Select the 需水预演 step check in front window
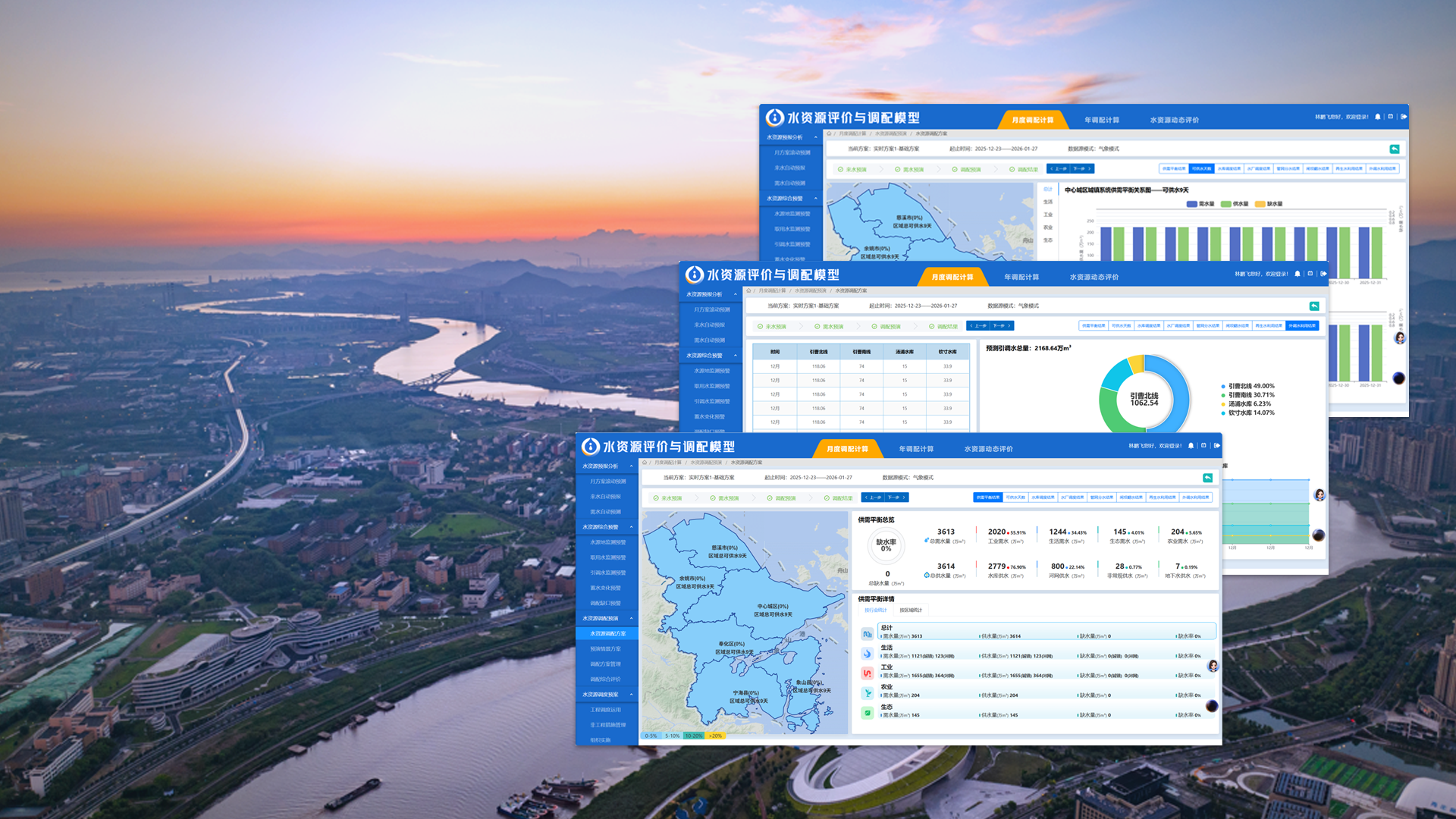 tap(713, 498)
